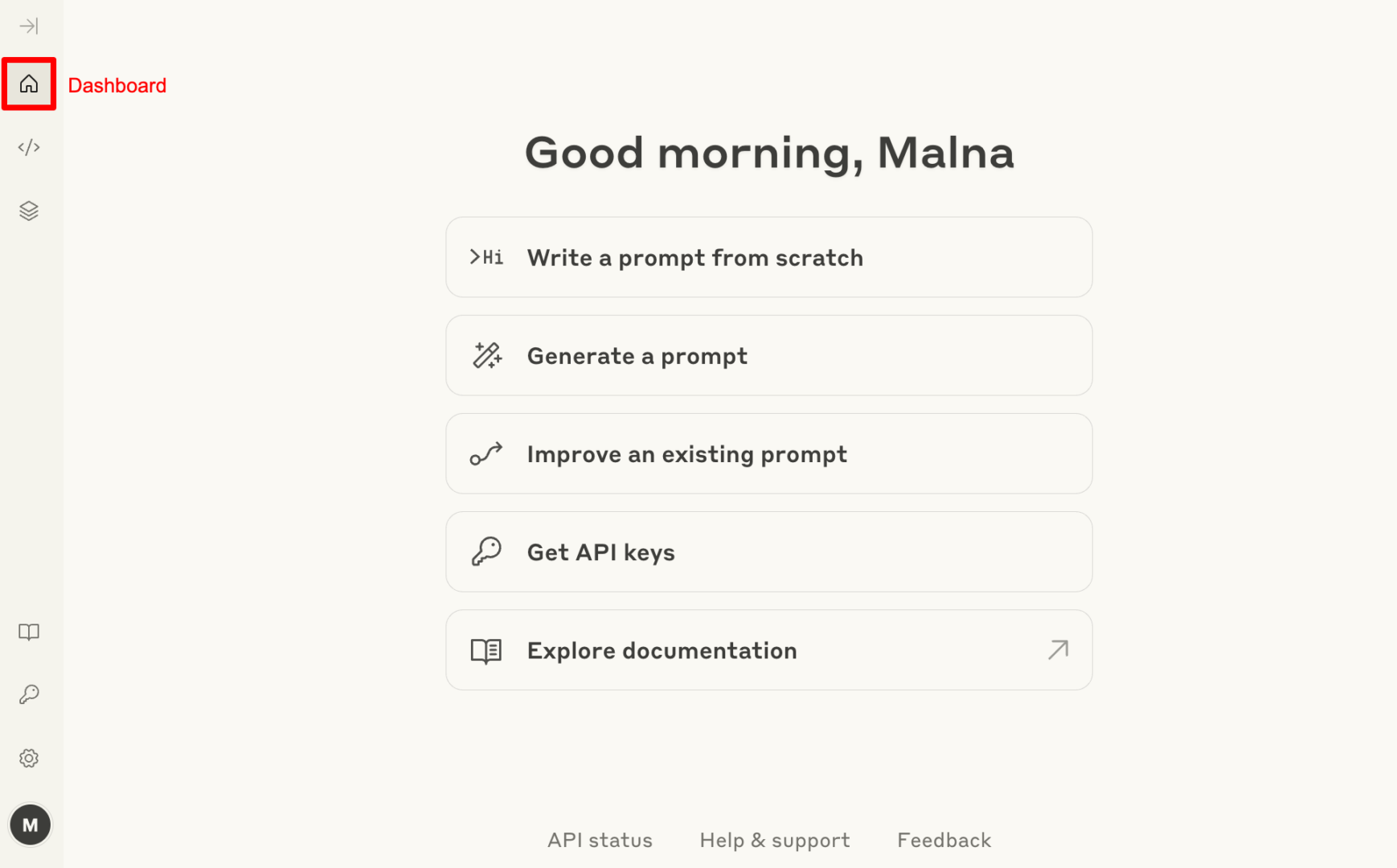Click the key icon on Get API keys card

pos(487,552)
